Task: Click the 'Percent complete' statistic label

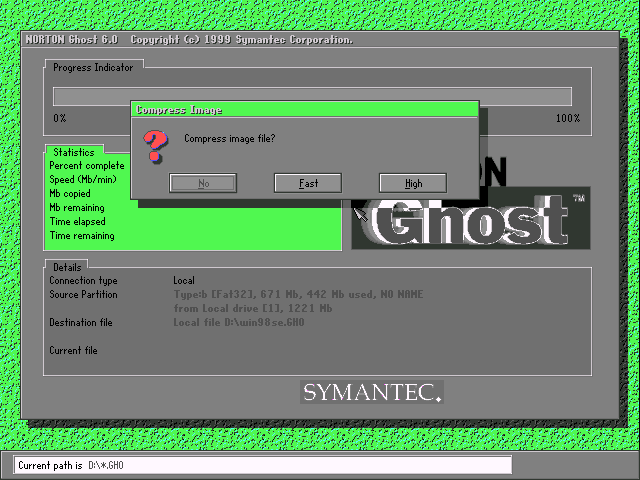Action: (x=87, y=166)
